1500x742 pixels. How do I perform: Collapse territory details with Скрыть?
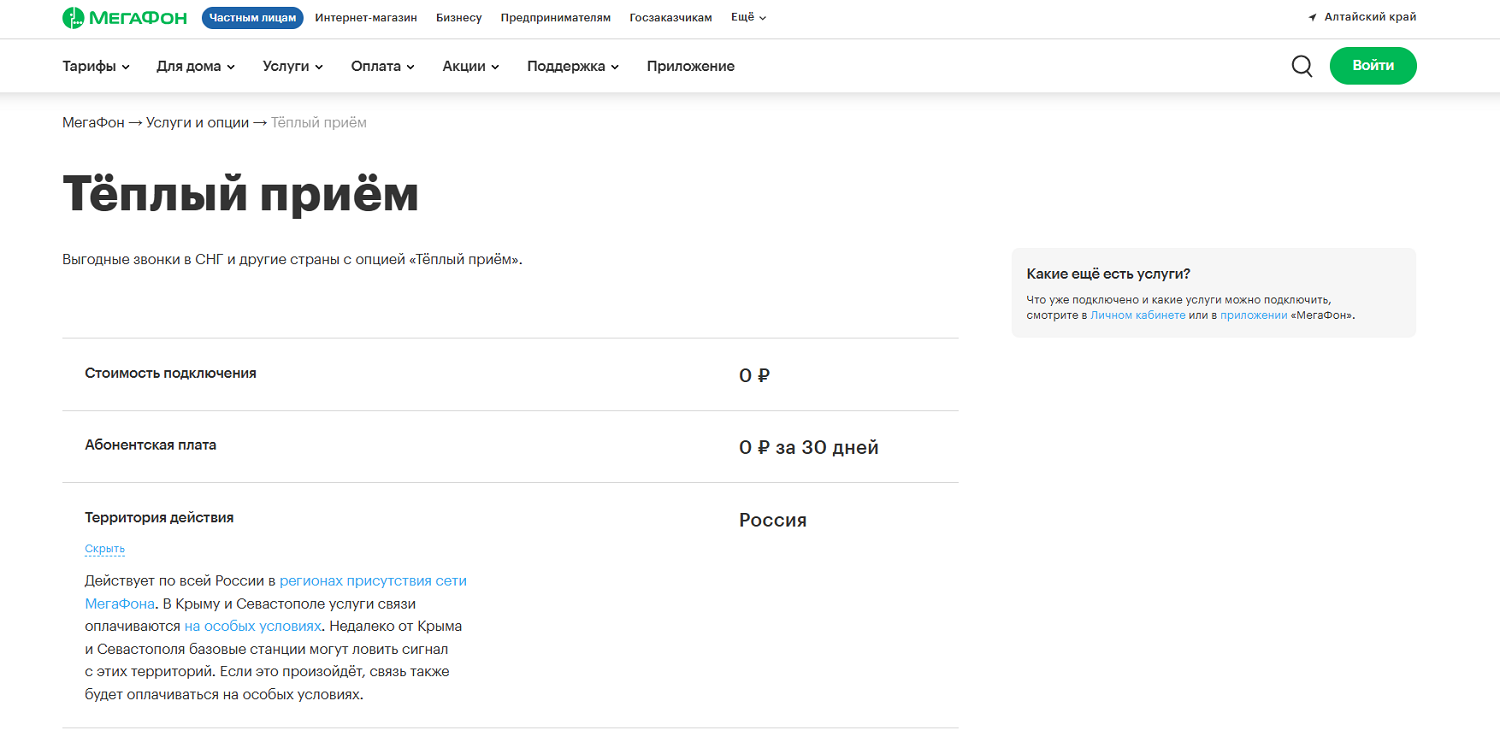pos(105,549)
